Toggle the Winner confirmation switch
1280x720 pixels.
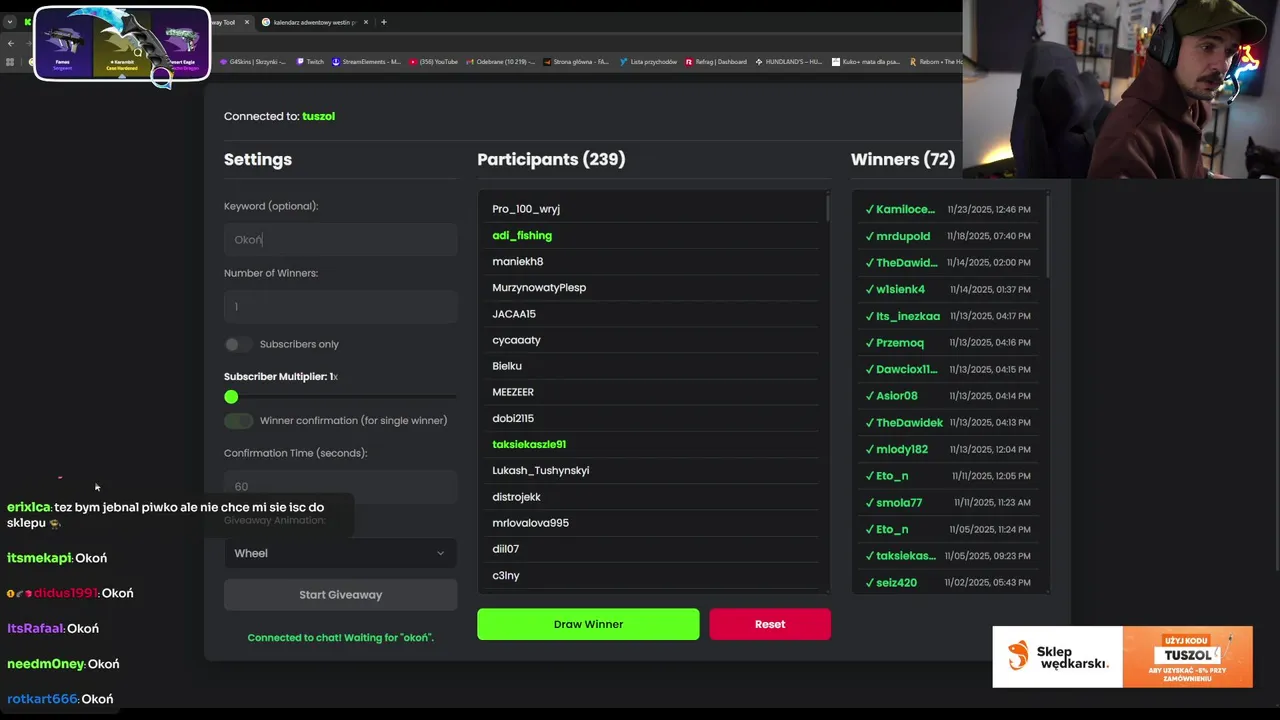click(238, 420)
